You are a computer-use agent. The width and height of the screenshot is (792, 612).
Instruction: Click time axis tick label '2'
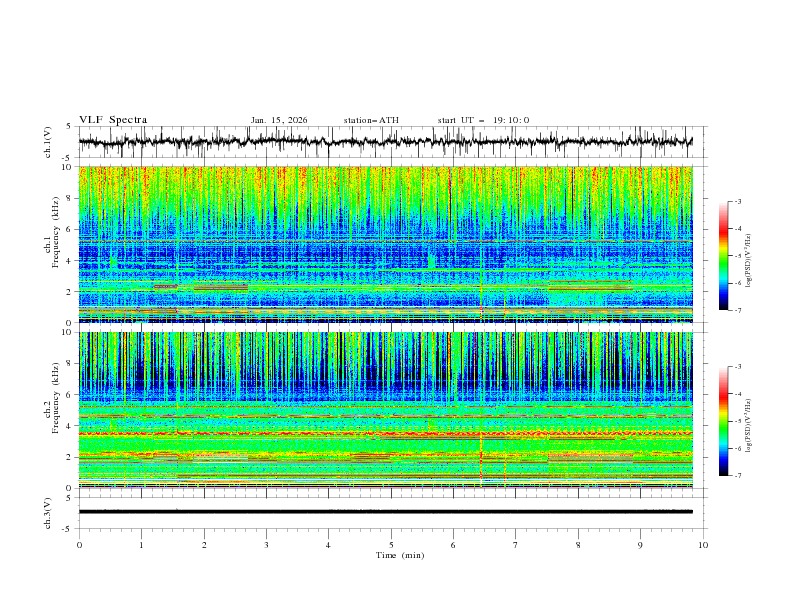point(204,545)
